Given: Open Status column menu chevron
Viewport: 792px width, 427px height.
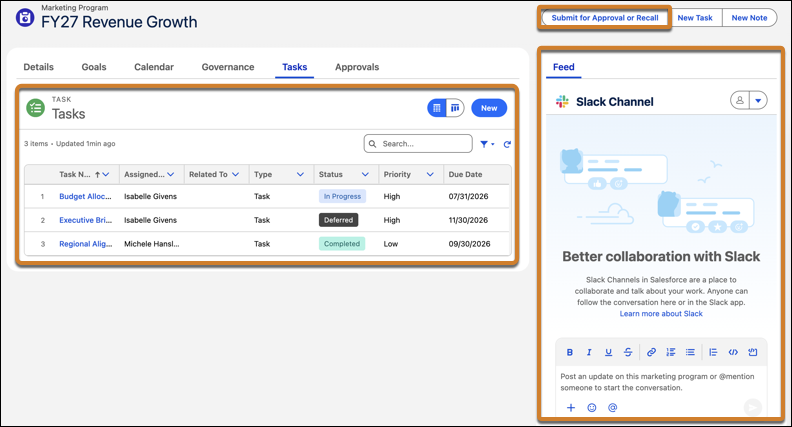Looking at the screenshot, I should pyautogui.click(x=365, y=174).
